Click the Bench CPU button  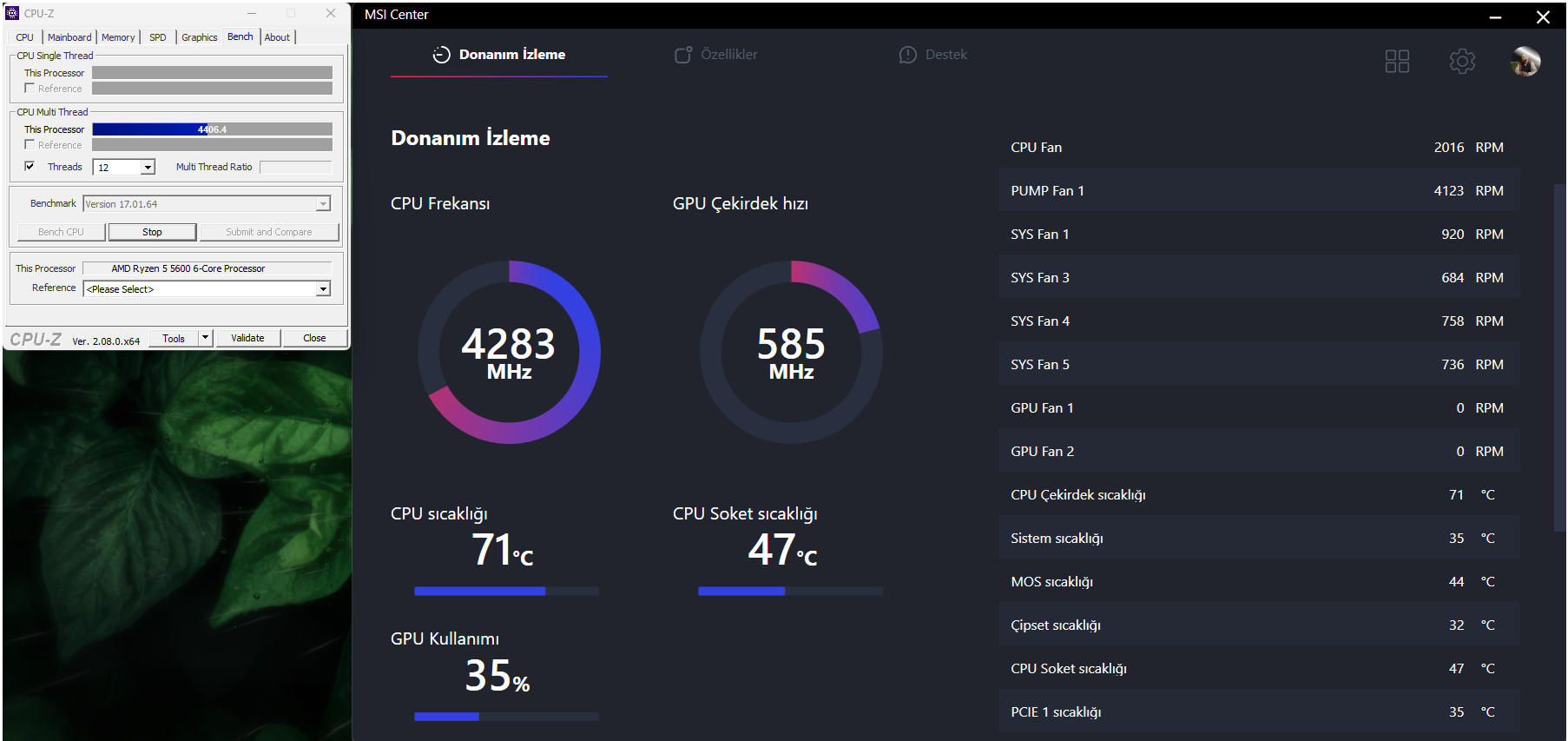tap(61, 232)
